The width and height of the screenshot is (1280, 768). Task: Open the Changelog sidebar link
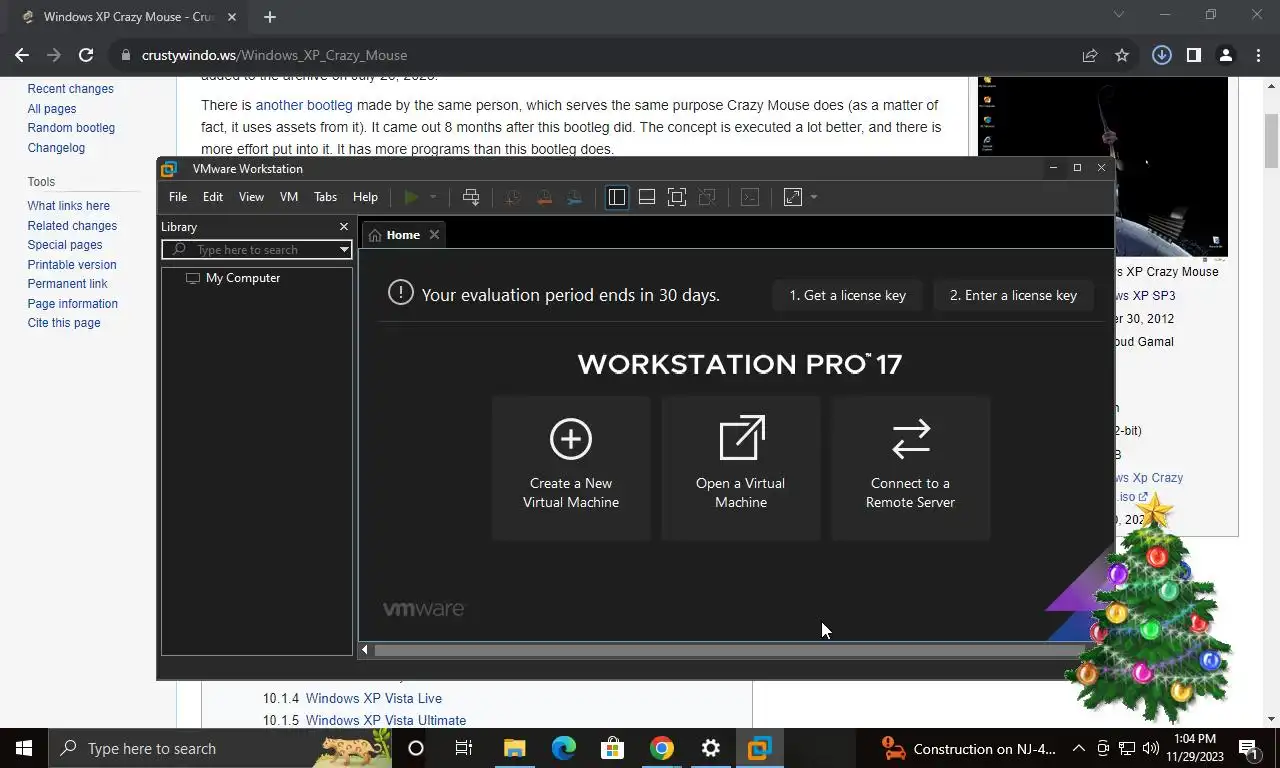(x=56, y=148)
